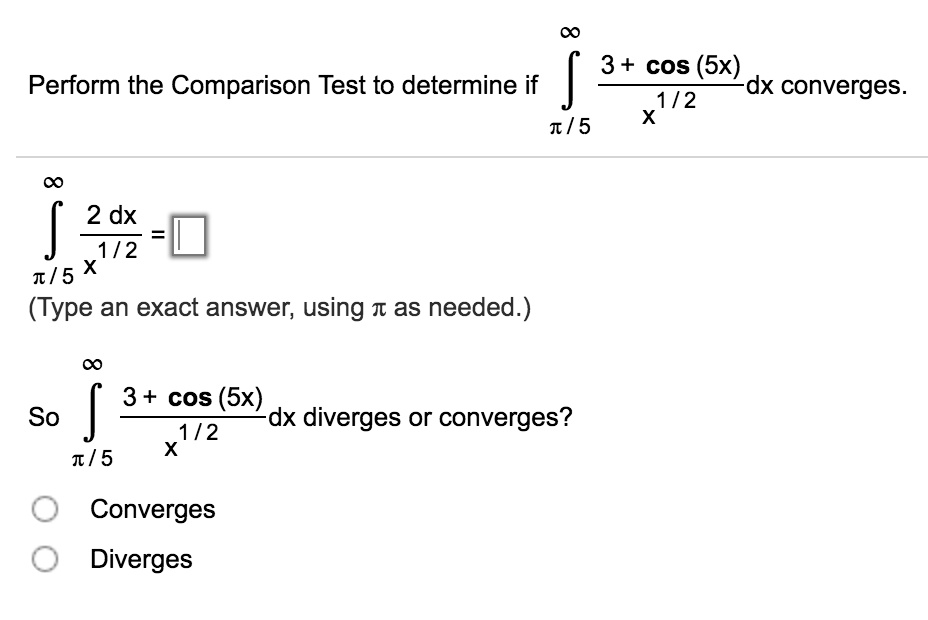Click the Converges option label
Viewport: 928px width, 620px height.
153,510
